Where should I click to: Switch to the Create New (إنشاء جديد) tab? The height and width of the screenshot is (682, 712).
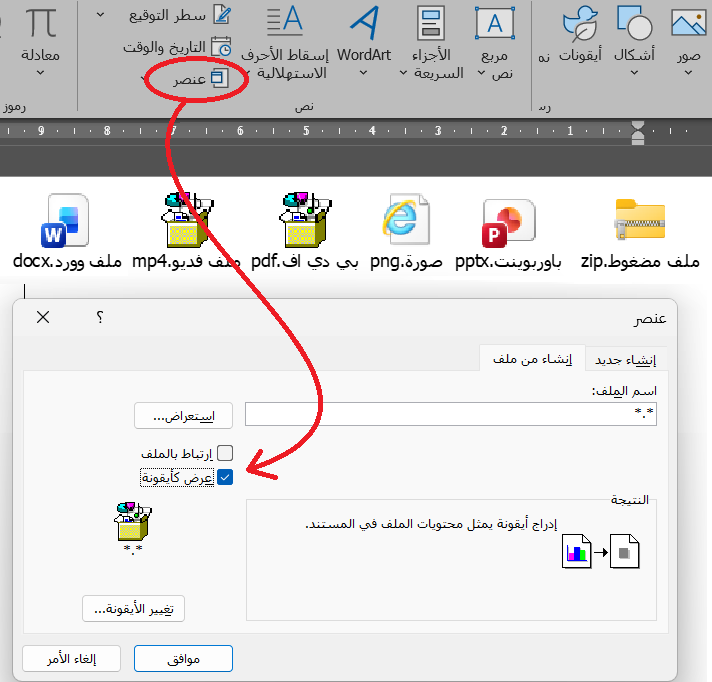pyautogui.click(x=626, y=358)
